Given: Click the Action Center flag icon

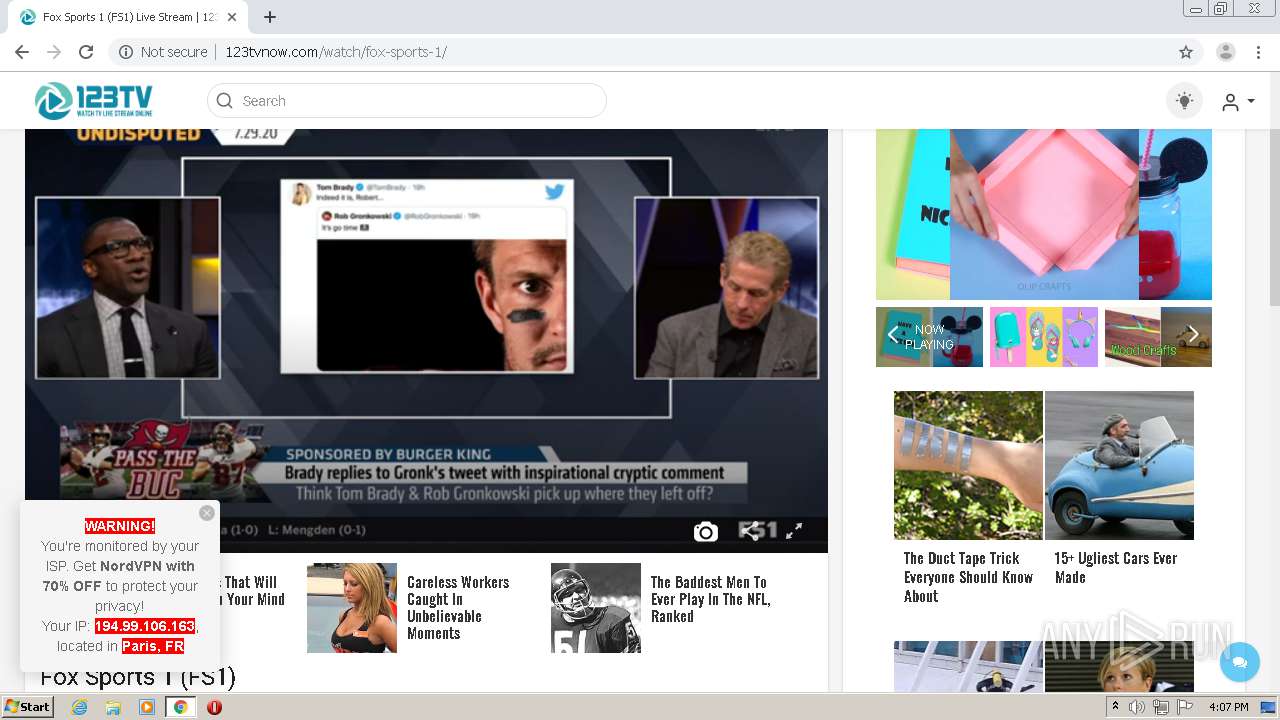Looking at the screenshot, I should 1185,707.
